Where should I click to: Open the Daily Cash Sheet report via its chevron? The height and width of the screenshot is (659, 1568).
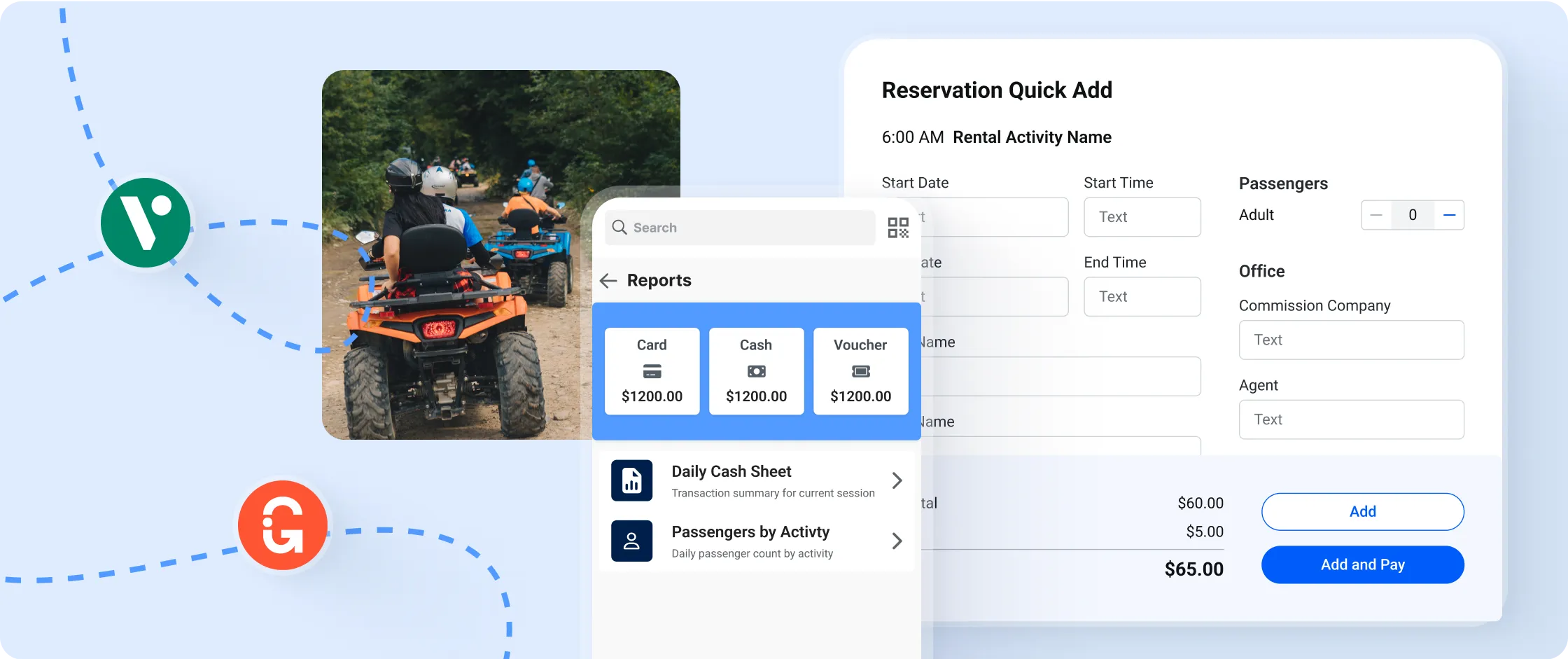[897, 480]
